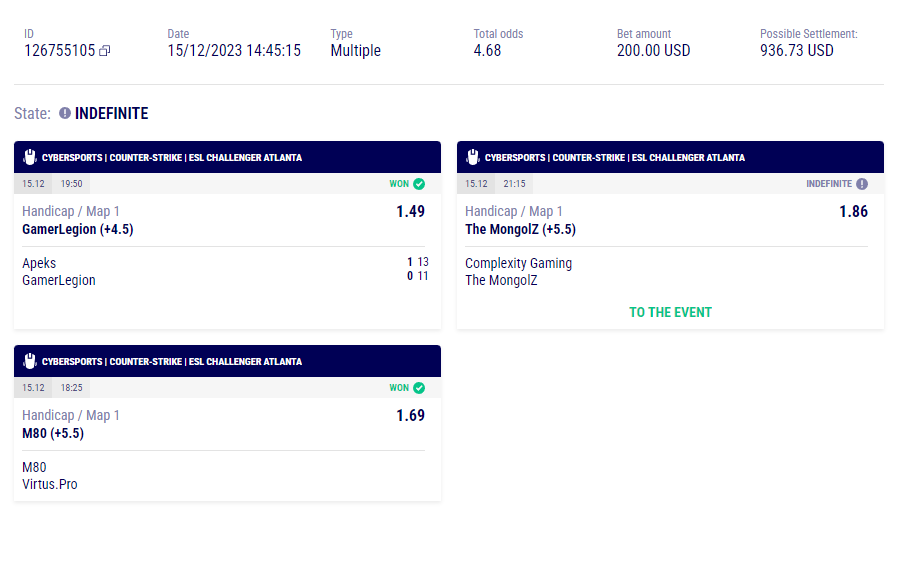Click green WON checkmark on GamerLegion card
Image resolution: width=903 pixels, height=585 pixels.
419,184
